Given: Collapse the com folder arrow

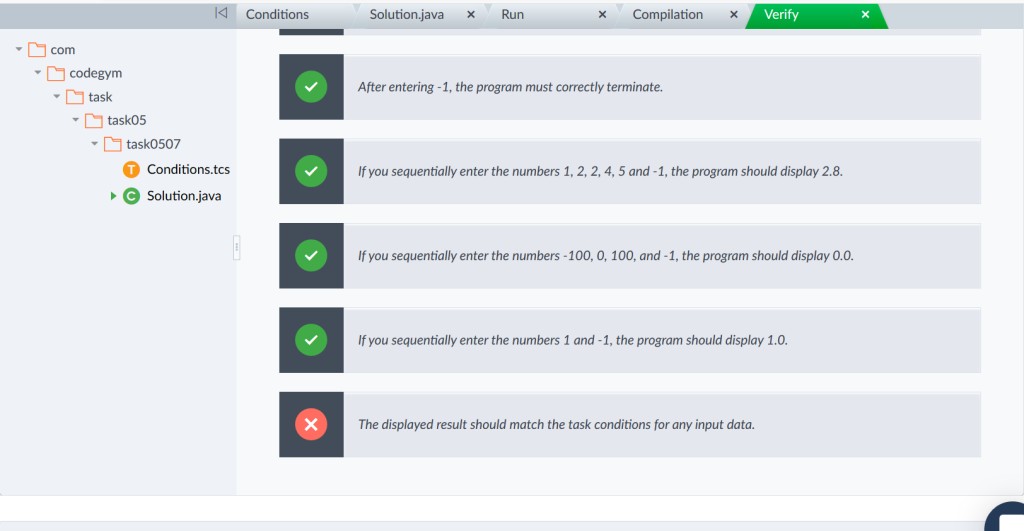Looking at the screenshot, I should pyautogui.click(x=19, y=50).
